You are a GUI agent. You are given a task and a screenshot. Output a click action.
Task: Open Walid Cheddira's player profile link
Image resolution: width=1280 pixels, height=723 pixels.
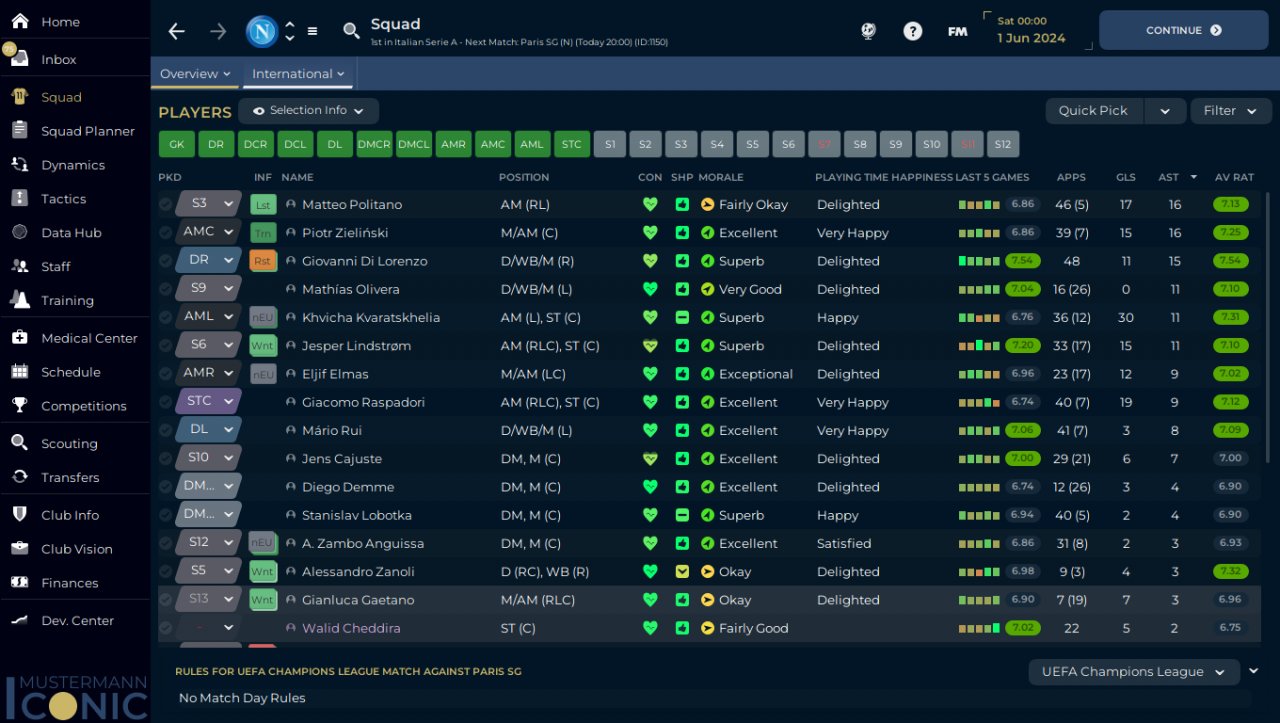tap(351, 628)
